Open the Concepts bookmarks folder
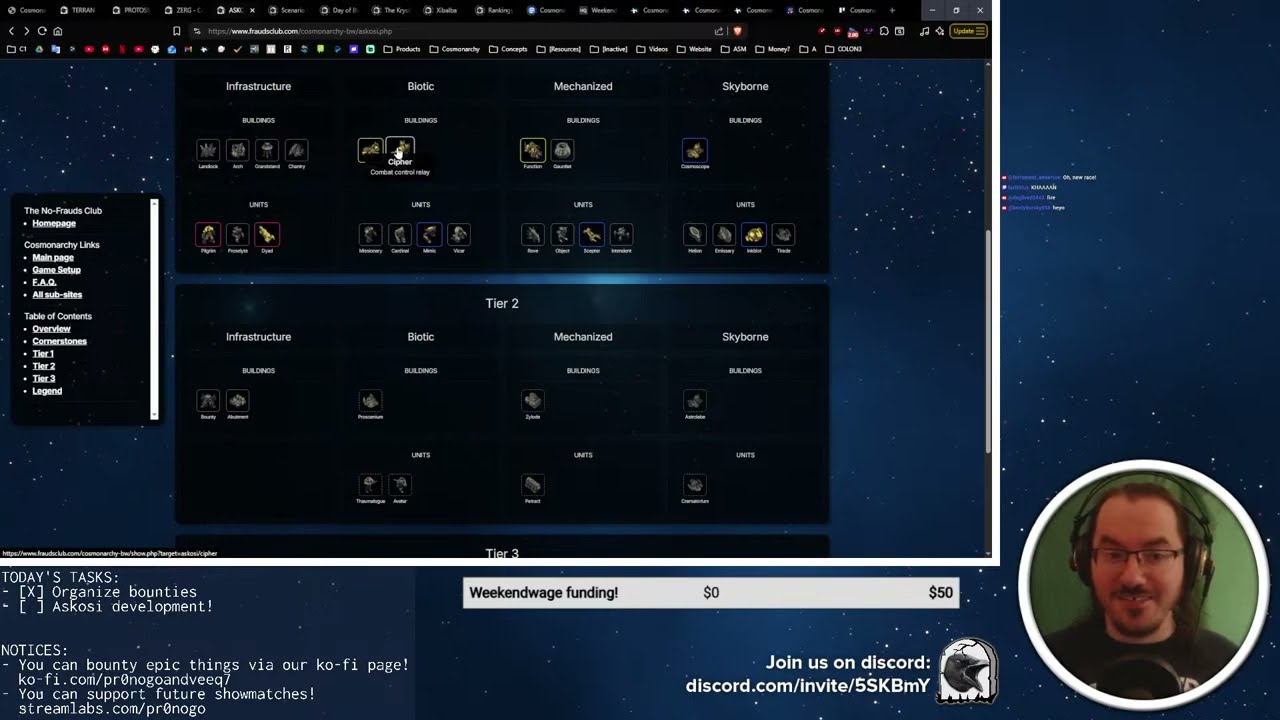1280x720 pixels. 508,49
